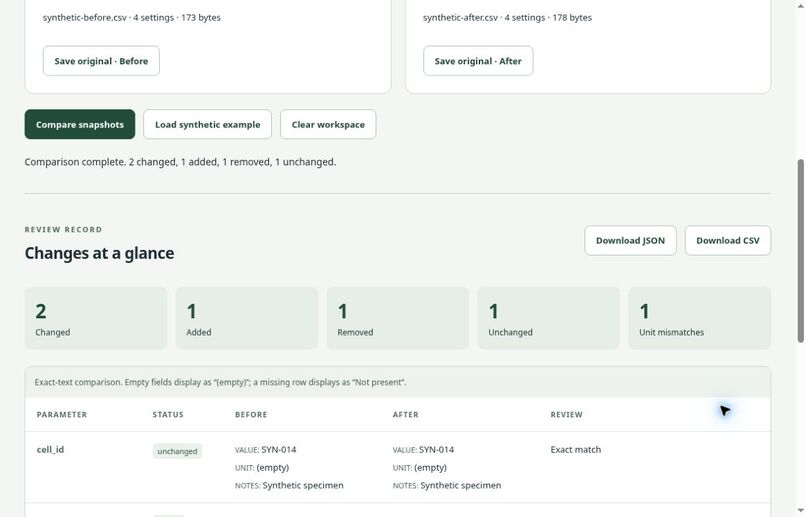
Task: Download the CSV review record
Action: click(728, 240)
